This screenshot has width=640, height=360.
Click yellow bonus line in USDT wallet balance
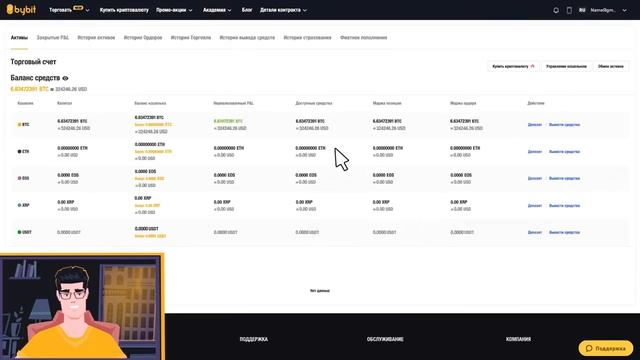150,236
